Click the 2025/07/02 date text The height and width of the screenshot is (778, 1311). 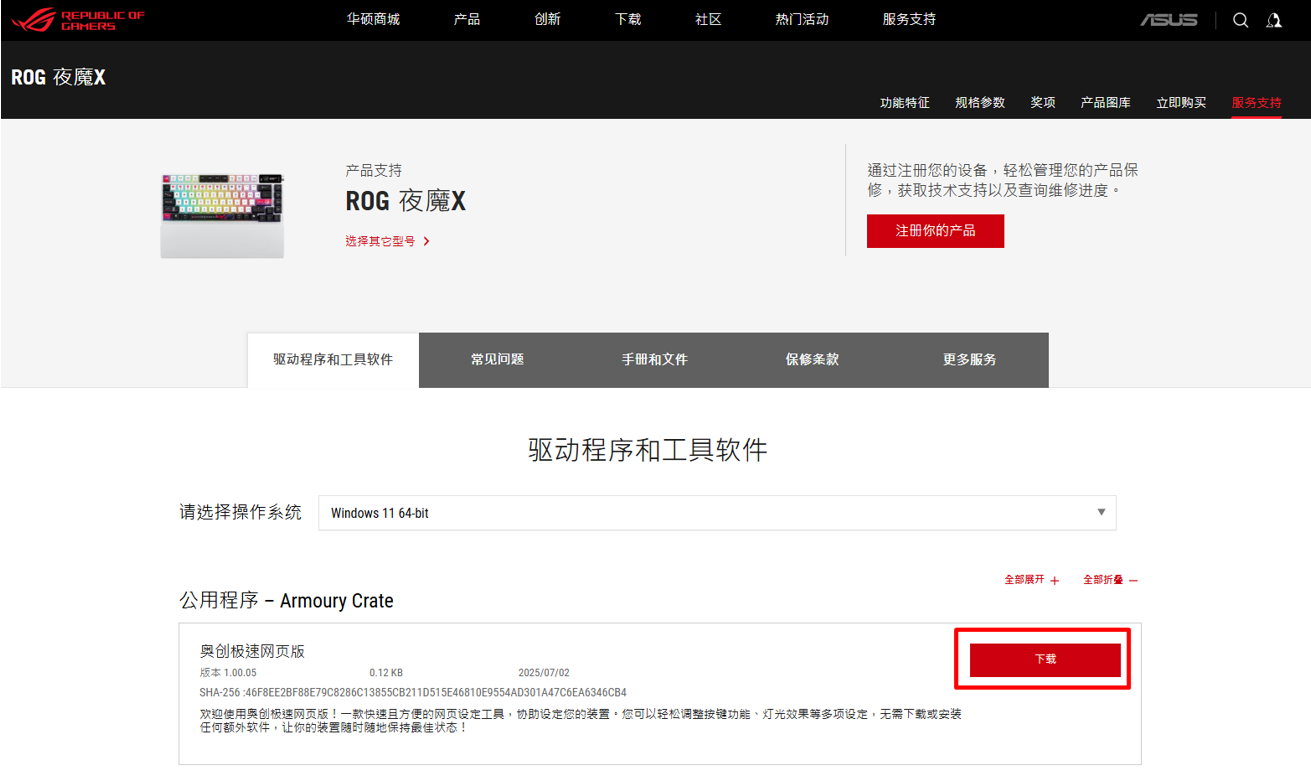point(544,673)
